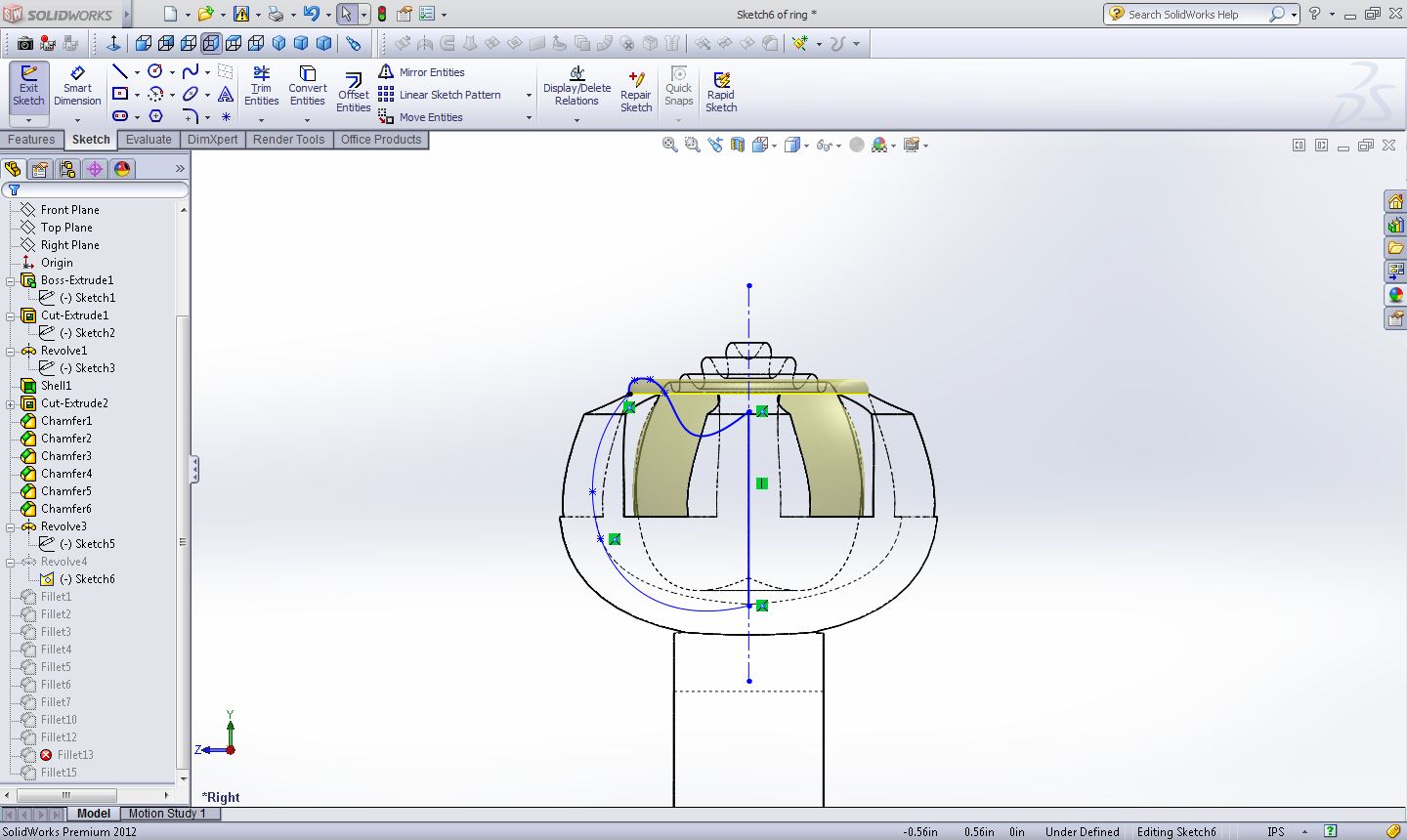
Task: Open Trim Entities dropdown arrow
Action: click(x=261, y=120)
